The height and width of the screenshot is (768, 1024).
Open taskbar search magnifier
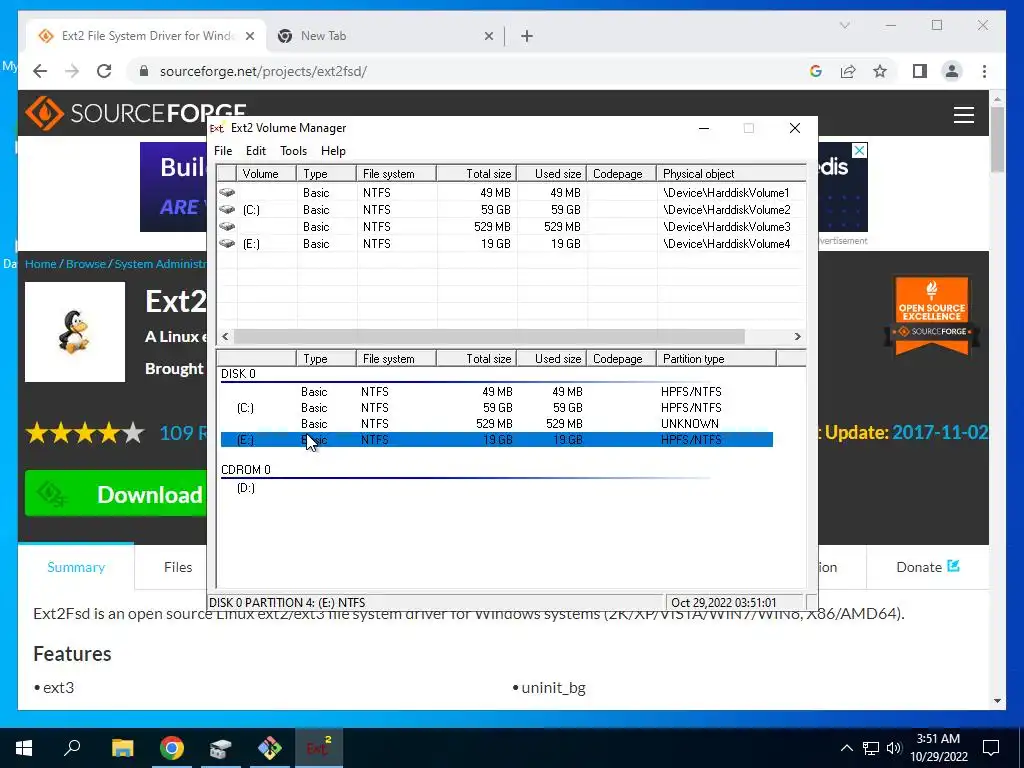[72, 748]
